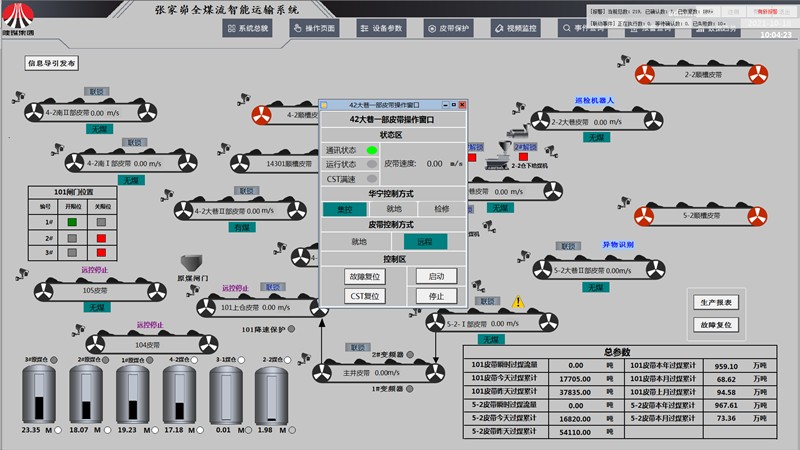
Task: Select 就地 under 华宁控制方式
Action: tap(394, 209)
